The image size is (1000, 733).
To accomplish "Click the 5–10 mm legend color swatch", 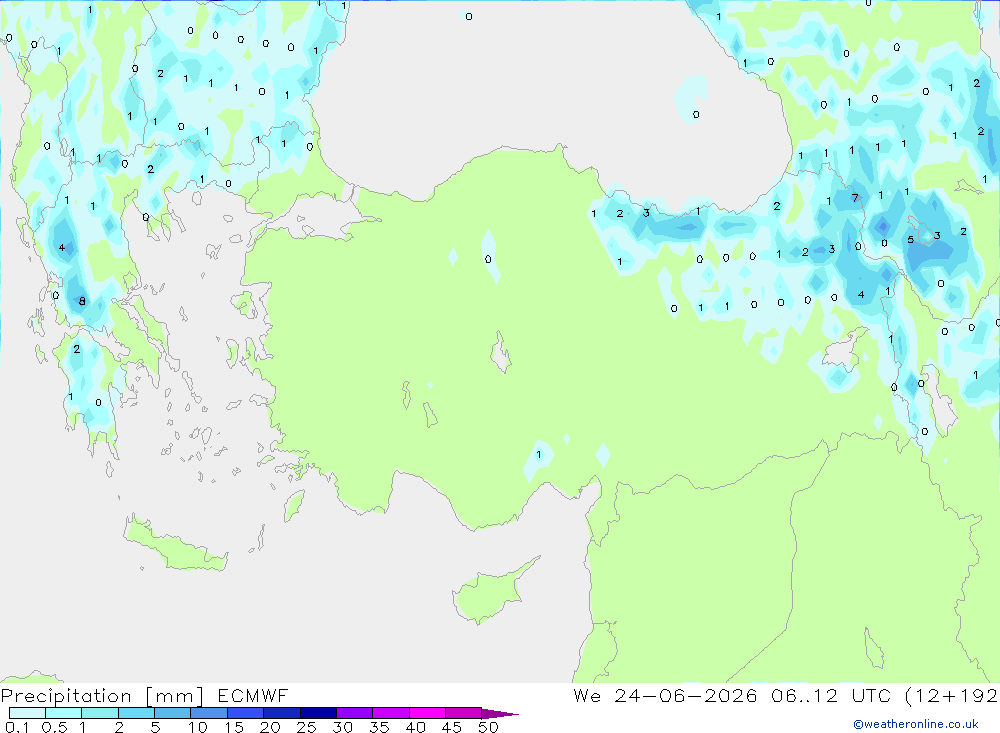I will (x=173, y=713).
